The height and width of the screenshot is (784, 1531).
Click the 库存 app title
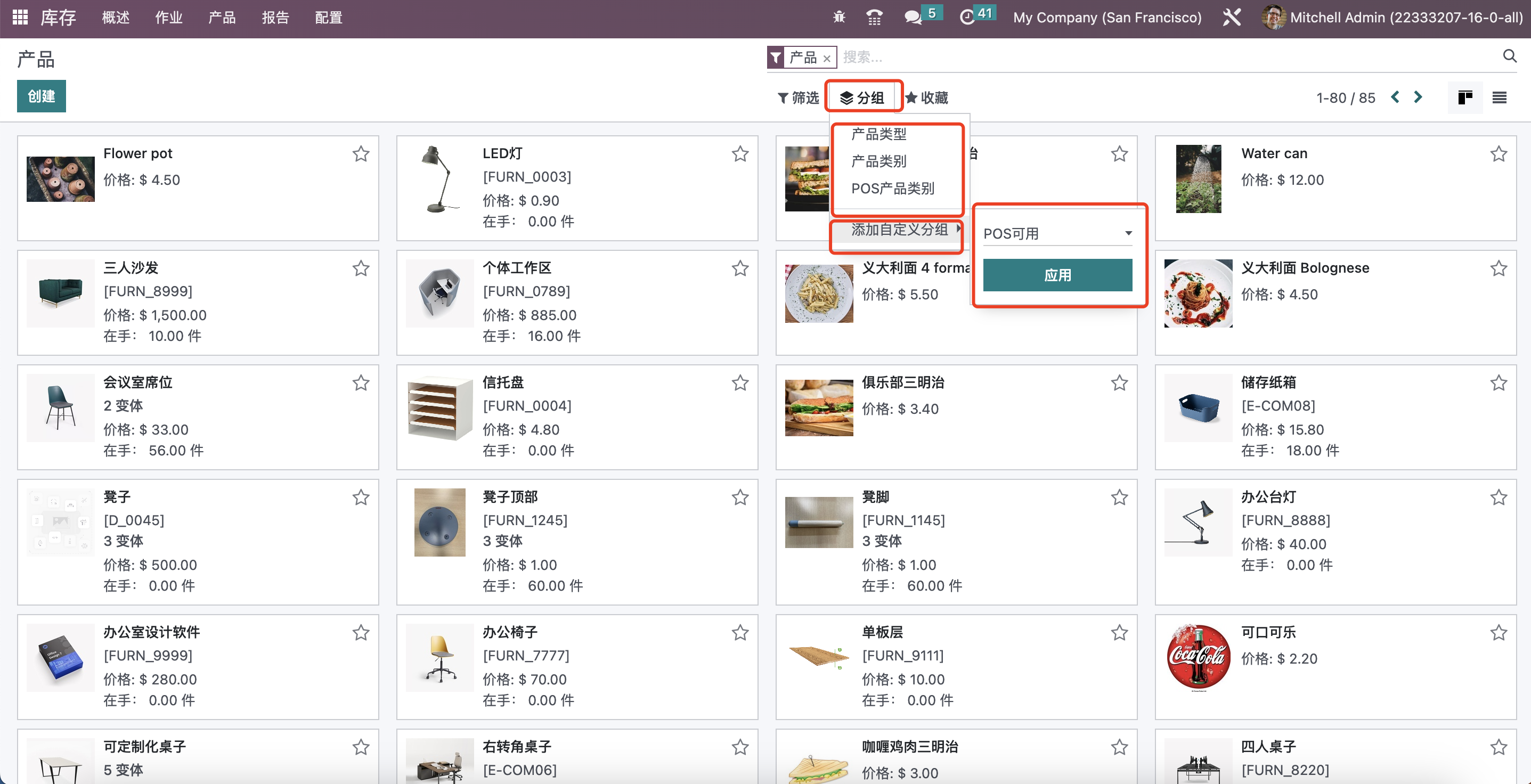coord(58,17)
